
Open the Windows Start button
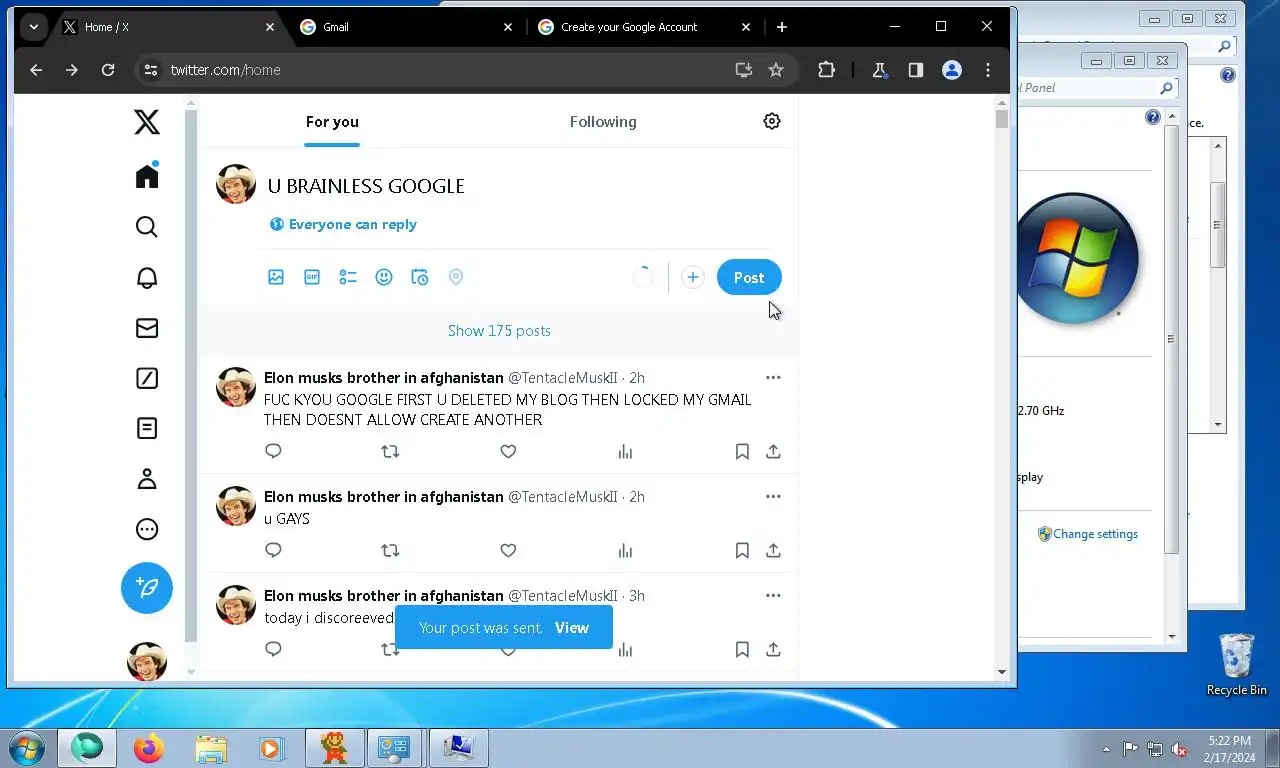click(x=27, y=748)
